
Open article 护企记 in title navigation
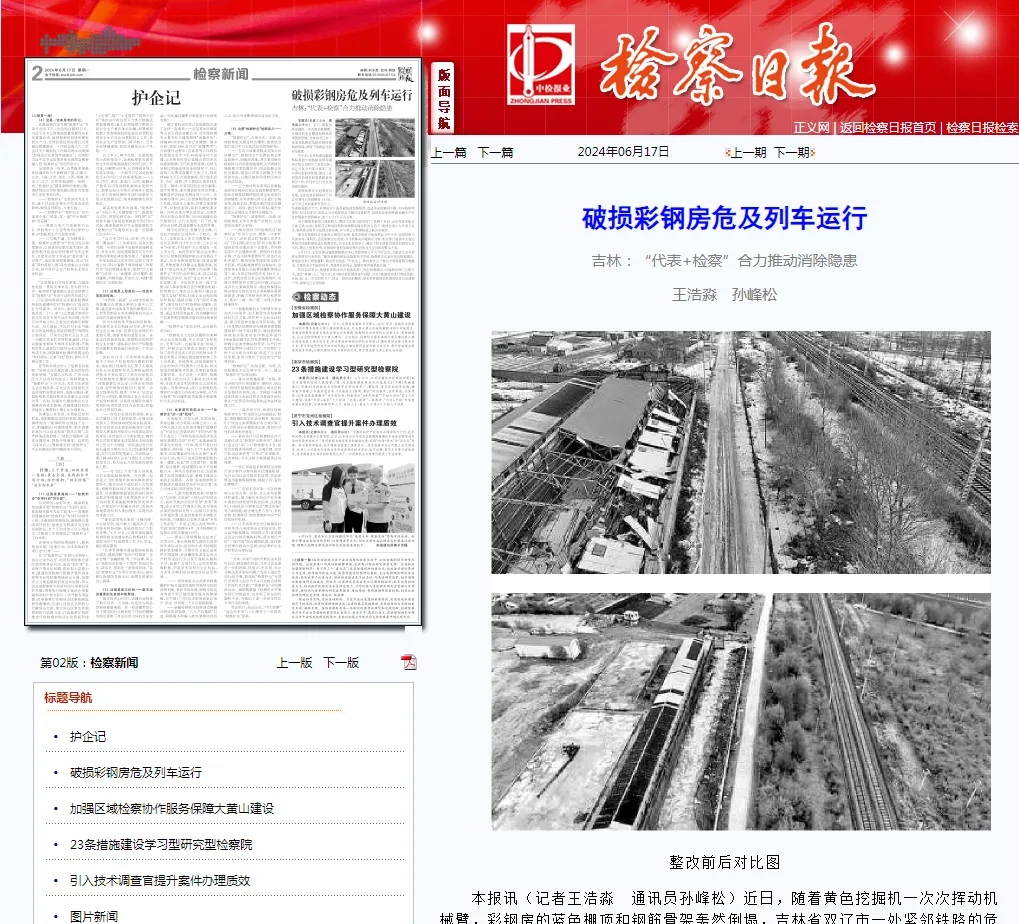[88, 736]
